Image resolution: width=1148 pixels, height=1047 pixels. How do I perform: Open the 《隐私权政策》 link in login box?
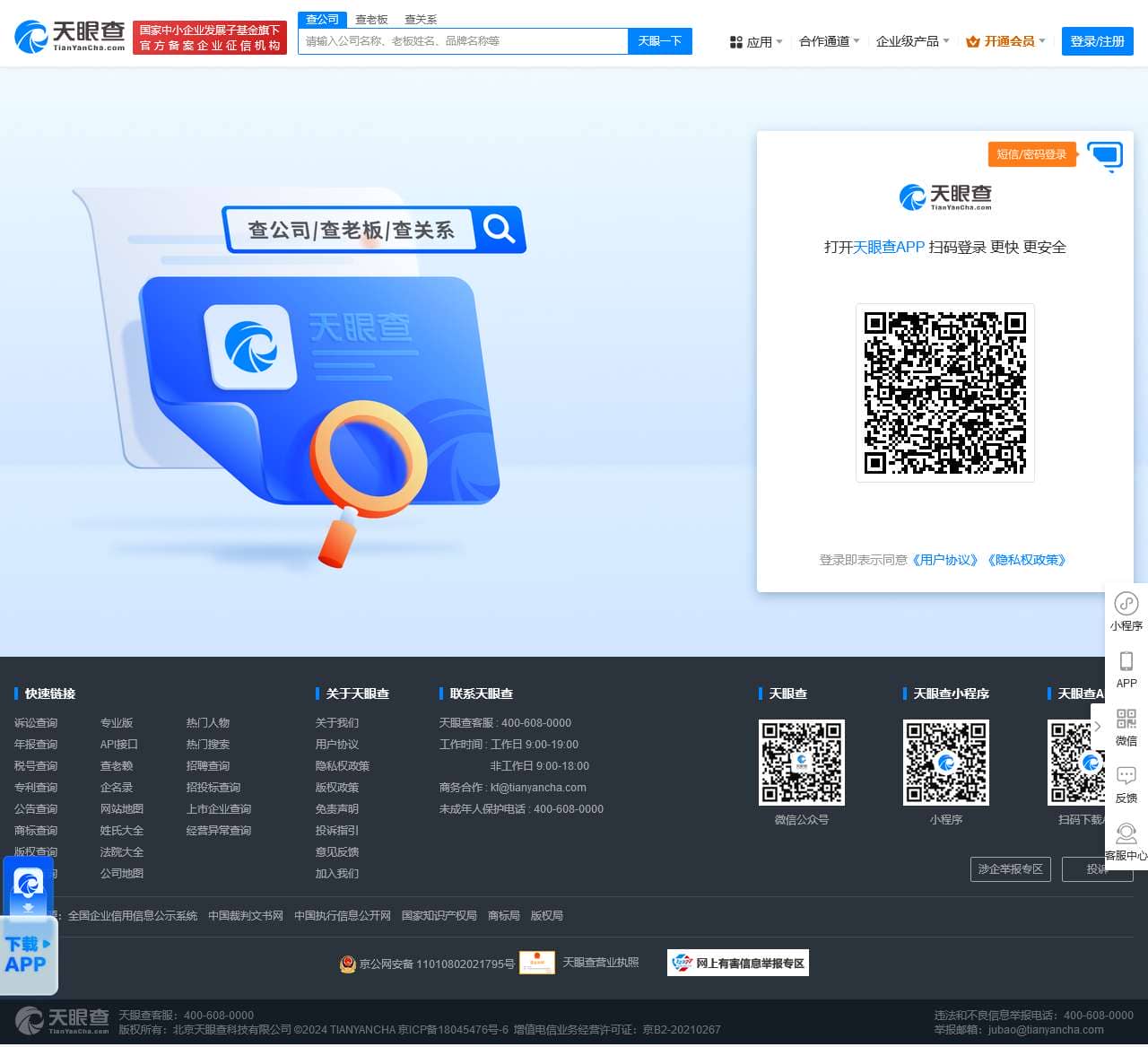click(x=1027, y=560)
